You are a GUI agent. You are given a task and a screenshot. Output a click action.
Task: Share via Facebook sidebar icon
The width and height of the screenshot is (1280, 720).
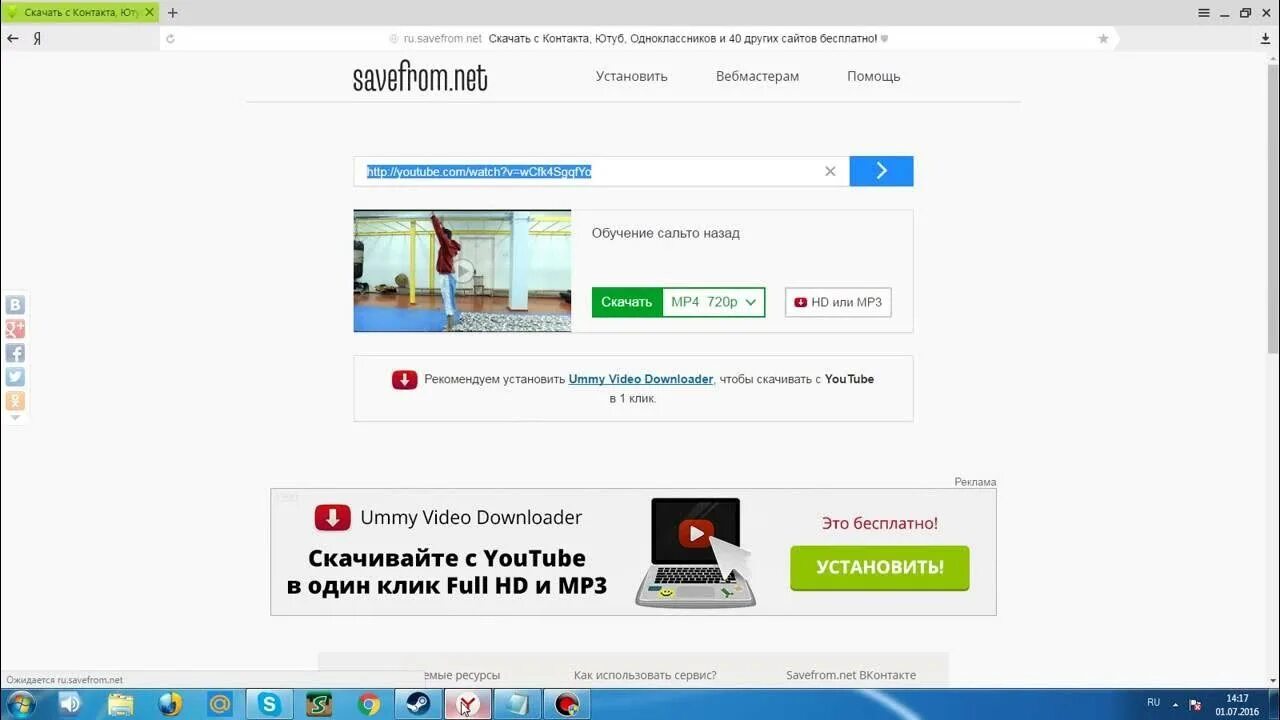coord(15,353)
